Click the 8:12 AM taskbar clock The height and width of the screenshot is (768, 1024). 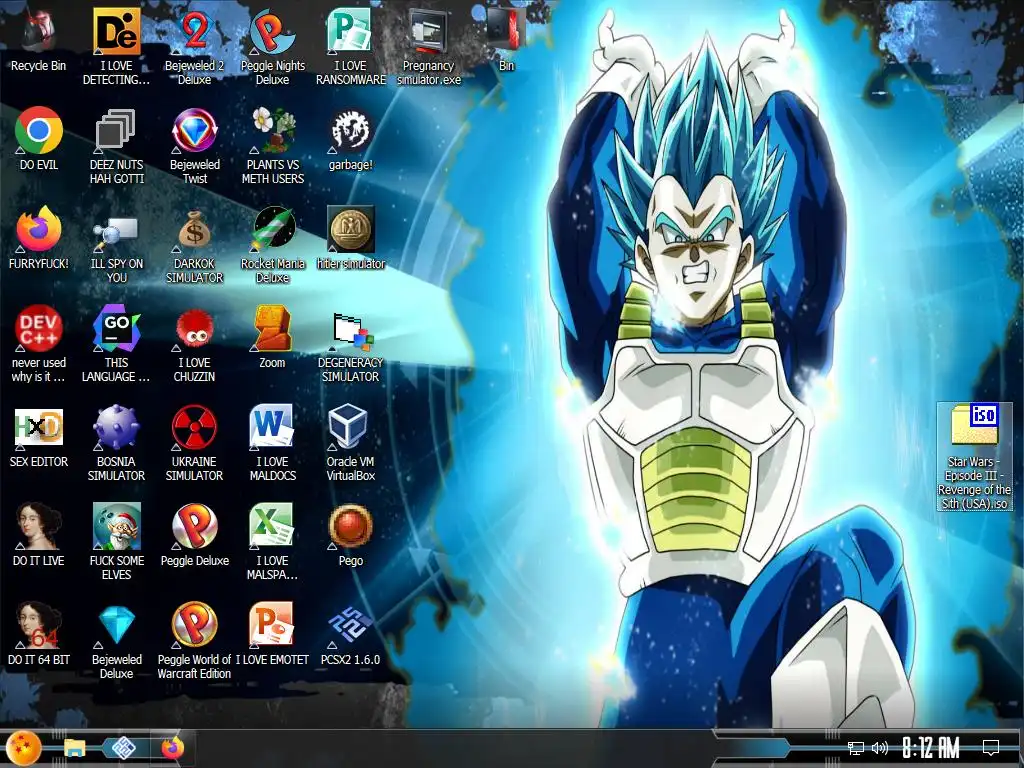[931, 748]
